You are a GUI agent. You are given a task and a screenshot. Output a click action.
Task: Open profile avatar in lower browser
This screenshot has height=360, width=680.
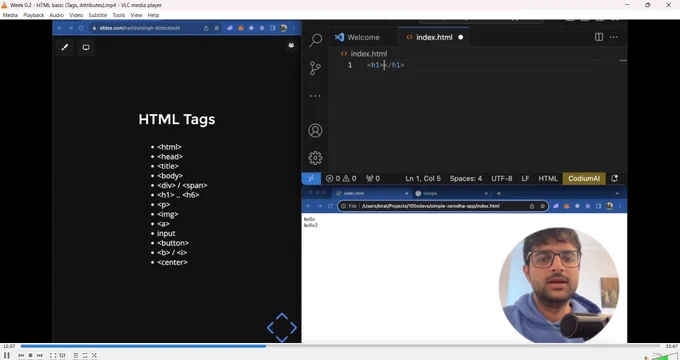(x=609, y=206)
